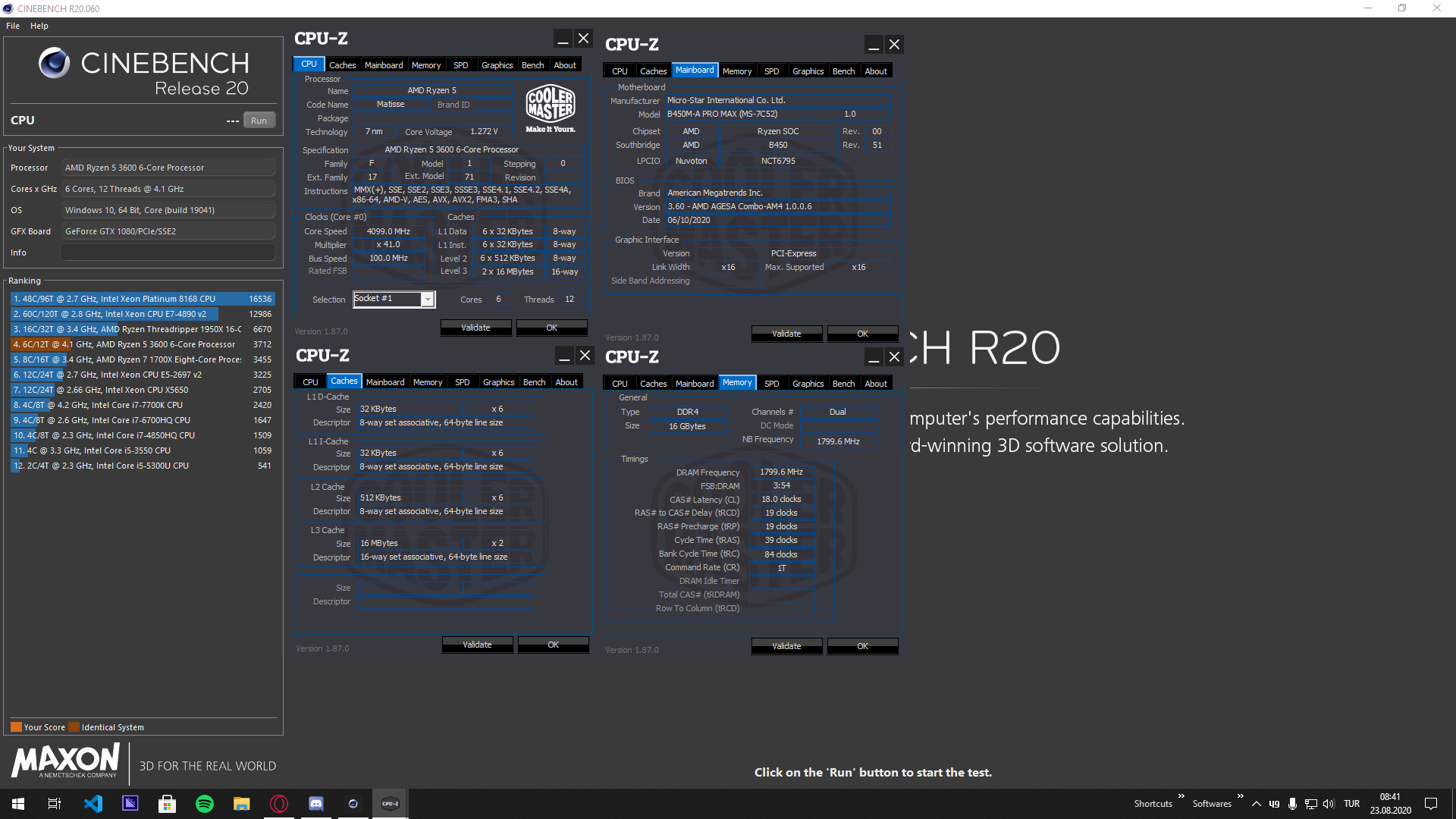Open Bench tab in top-left CPU-Z
The width and height of the screenshot is (1456, 819).
(x=532, y=65)
